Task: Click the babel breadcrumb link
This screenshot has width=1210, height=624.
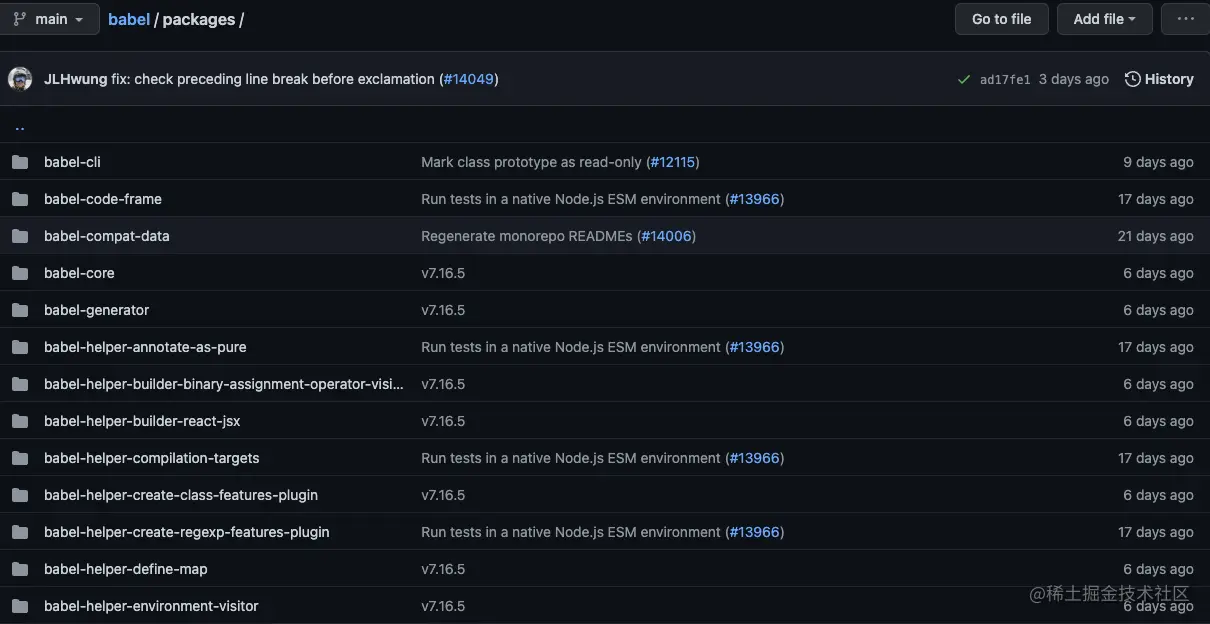Action: [x=129, y=20]
